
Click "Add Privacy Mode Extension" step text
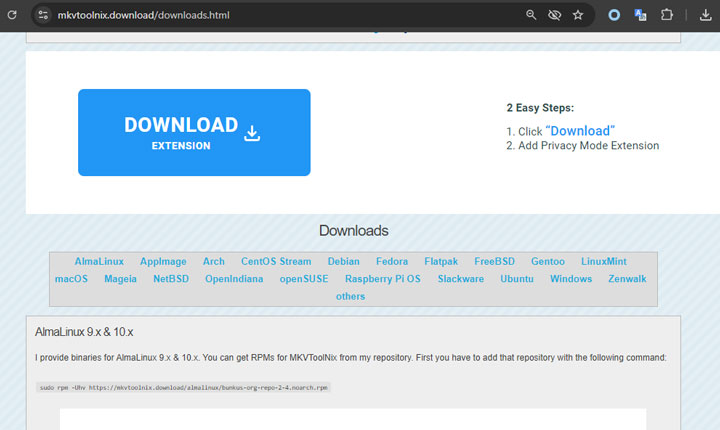[588, 146]
